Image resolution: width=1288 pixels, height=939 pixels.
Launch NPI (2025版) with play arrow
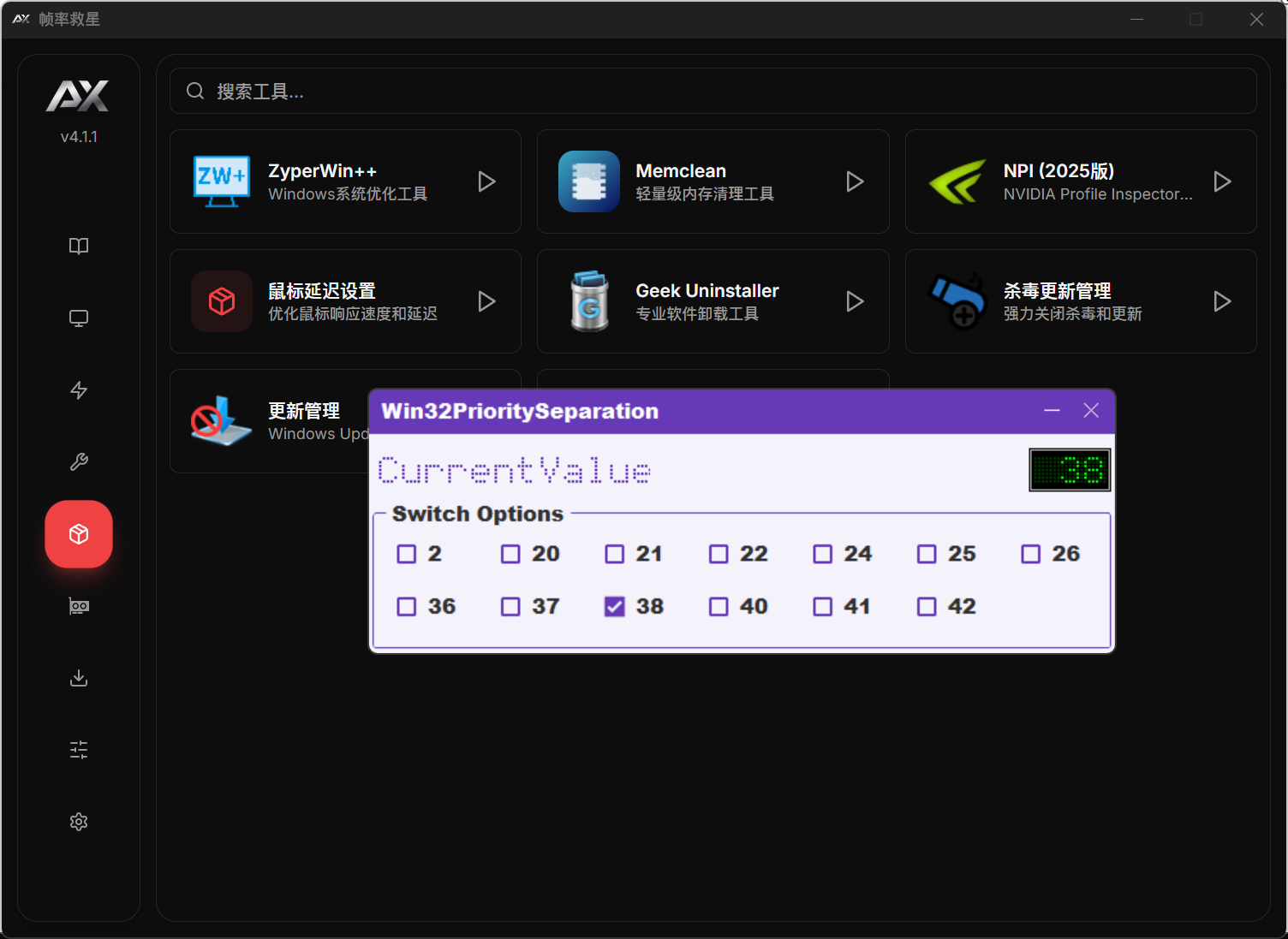pyautogui.click(x=1222, y=181)
